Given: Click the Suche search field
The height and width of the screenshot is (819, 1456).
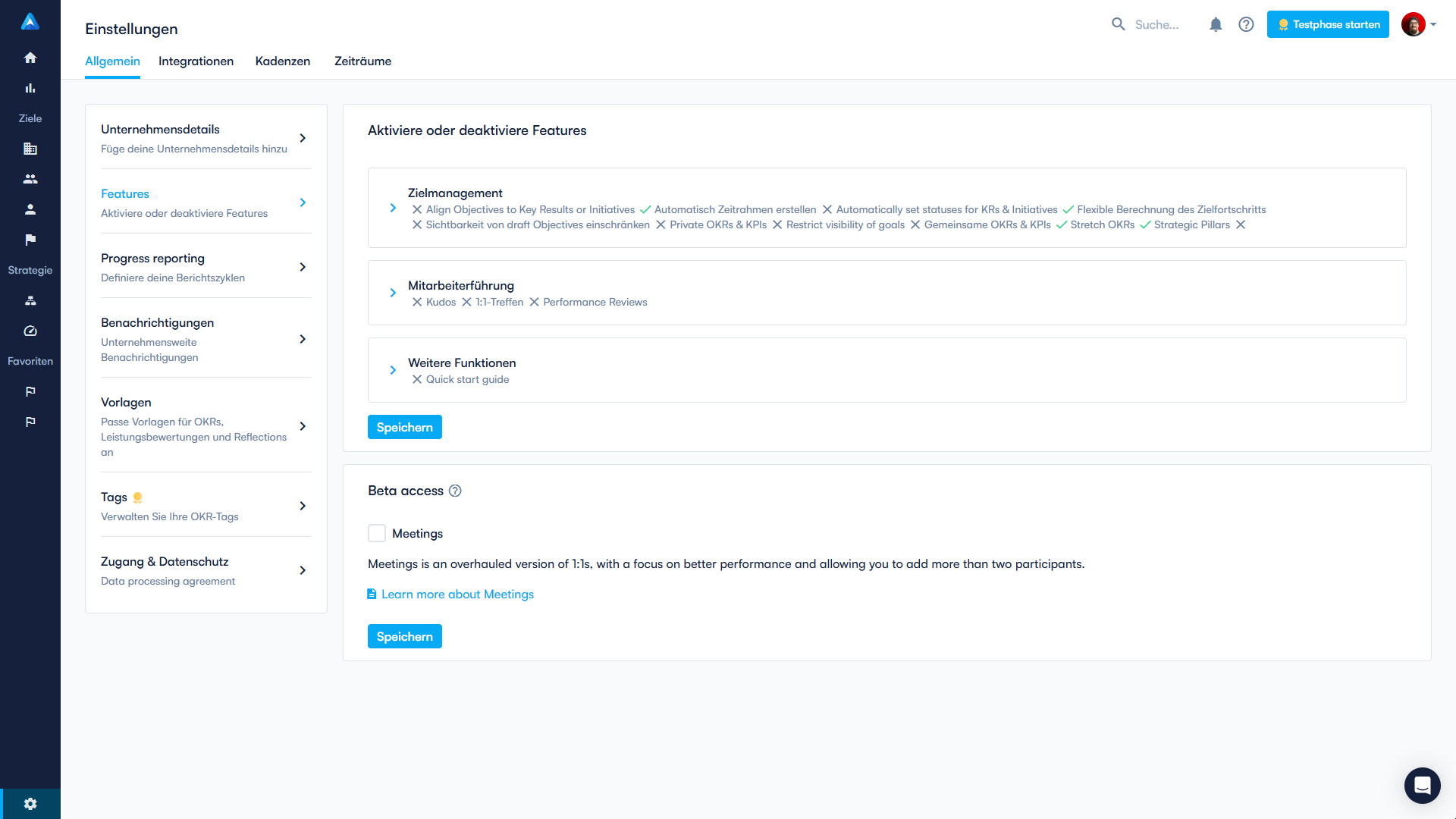Looking at the screenshot, I should point(1156,24).
